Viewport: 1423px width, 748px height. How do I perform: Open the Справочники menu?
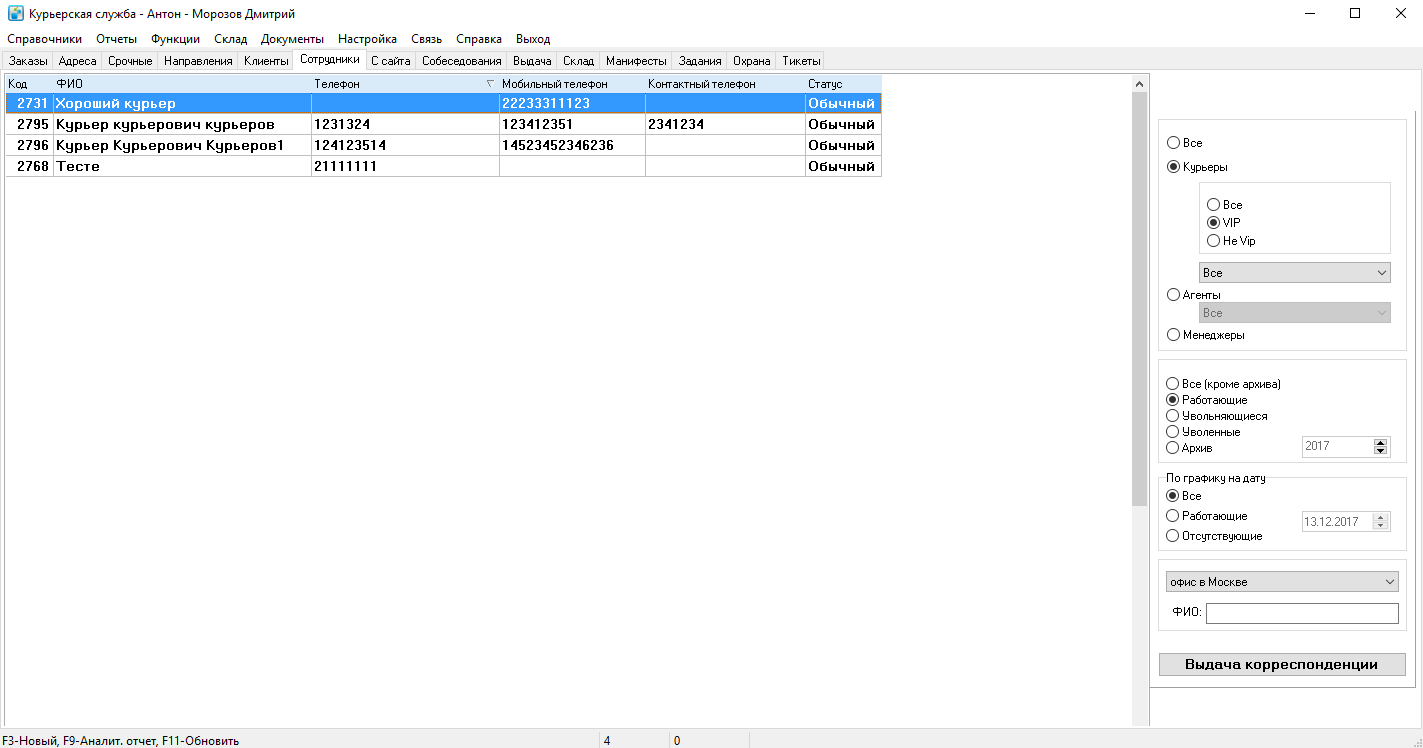click(x=44, y=39)
